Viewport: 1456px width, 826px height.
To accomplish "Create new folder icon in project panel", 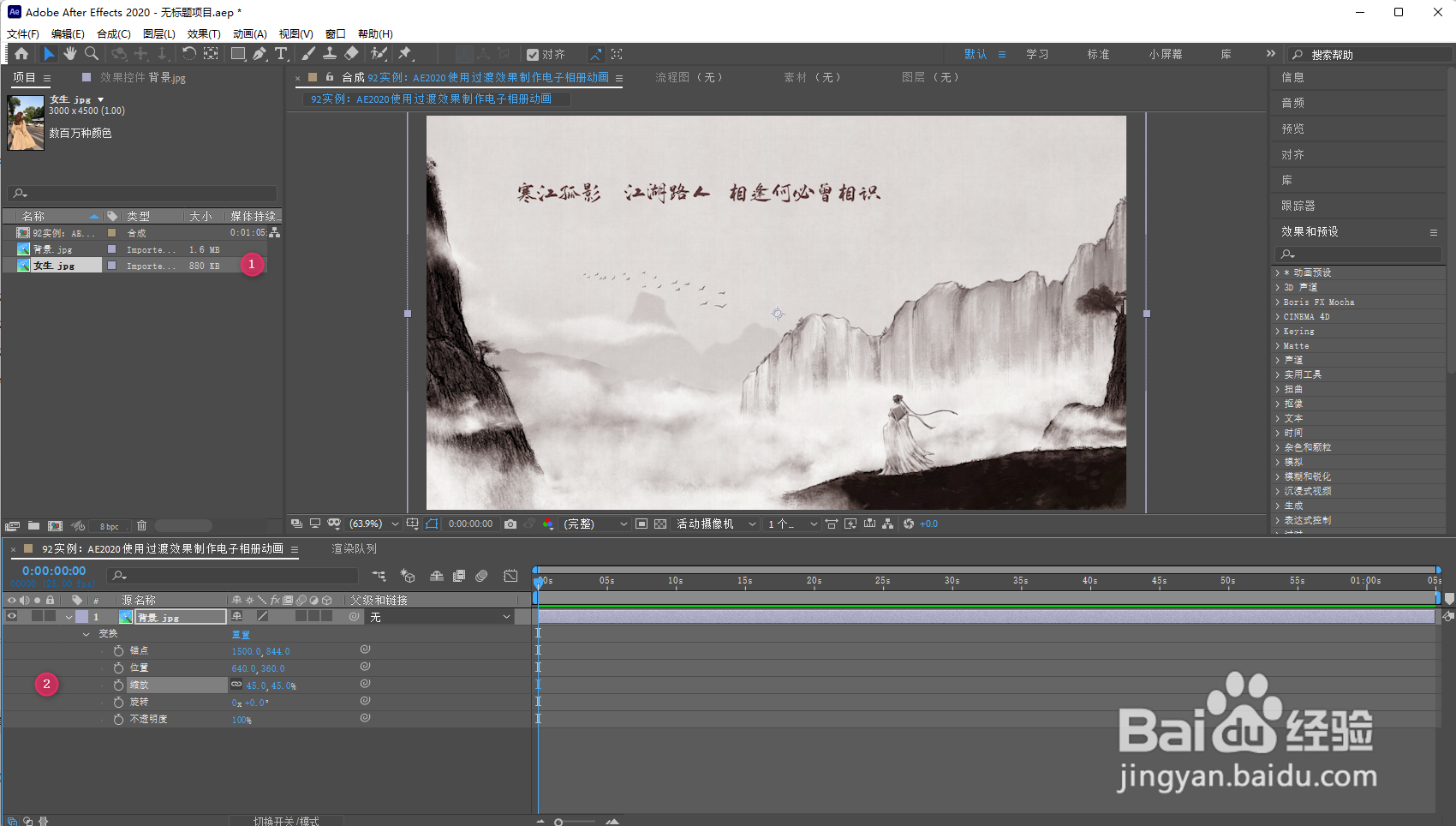I will point(33,525).
